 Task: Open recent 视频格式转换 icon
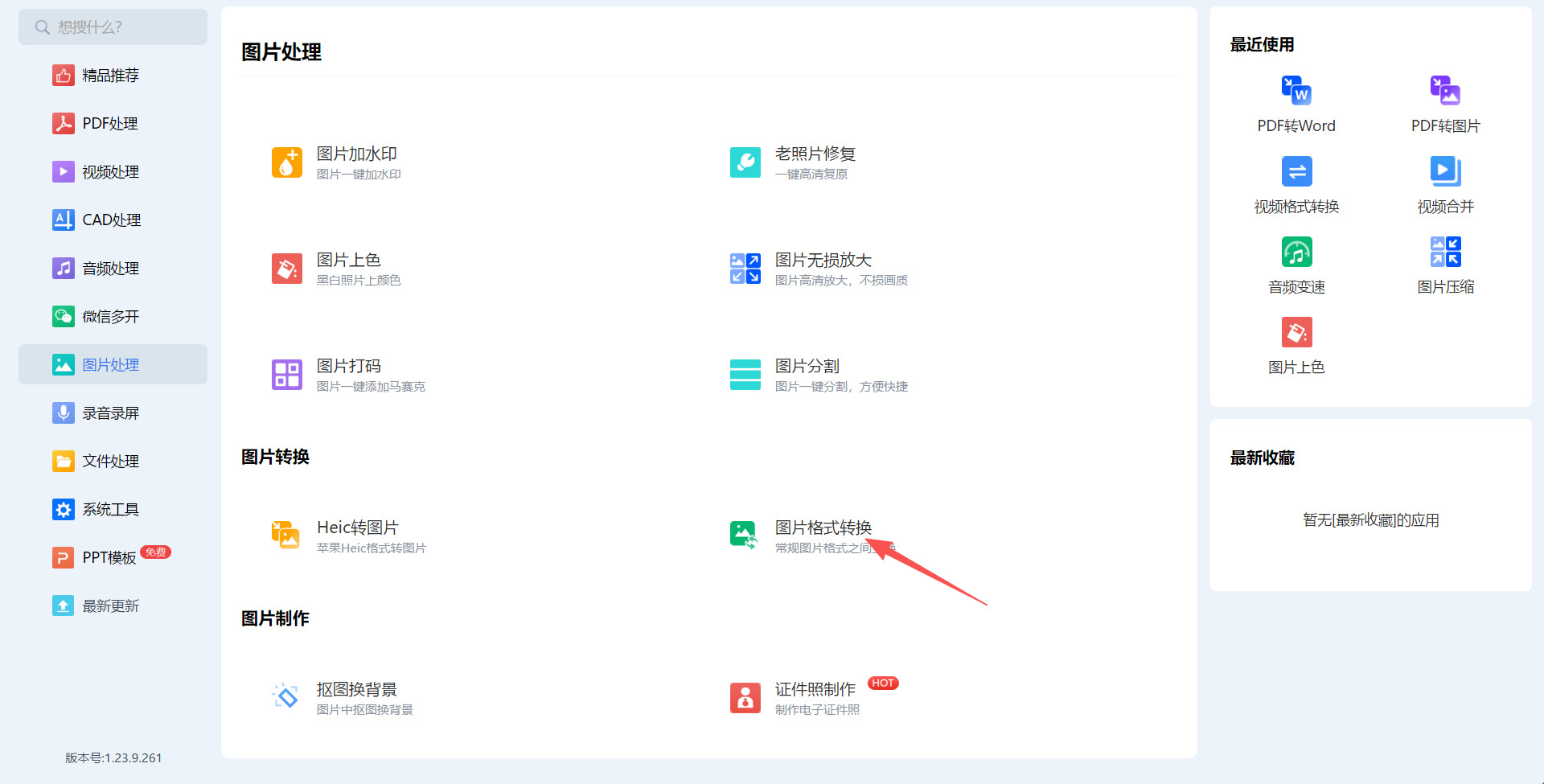point(1296,171)
